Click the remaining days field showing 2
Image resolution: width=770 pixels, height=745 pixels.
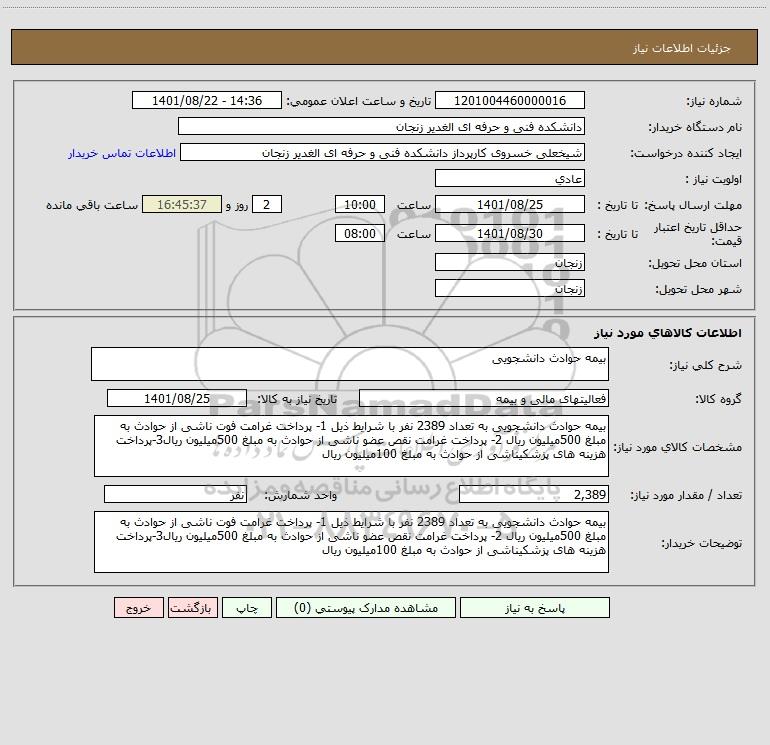pyautogui.click(x=267, y=204)
